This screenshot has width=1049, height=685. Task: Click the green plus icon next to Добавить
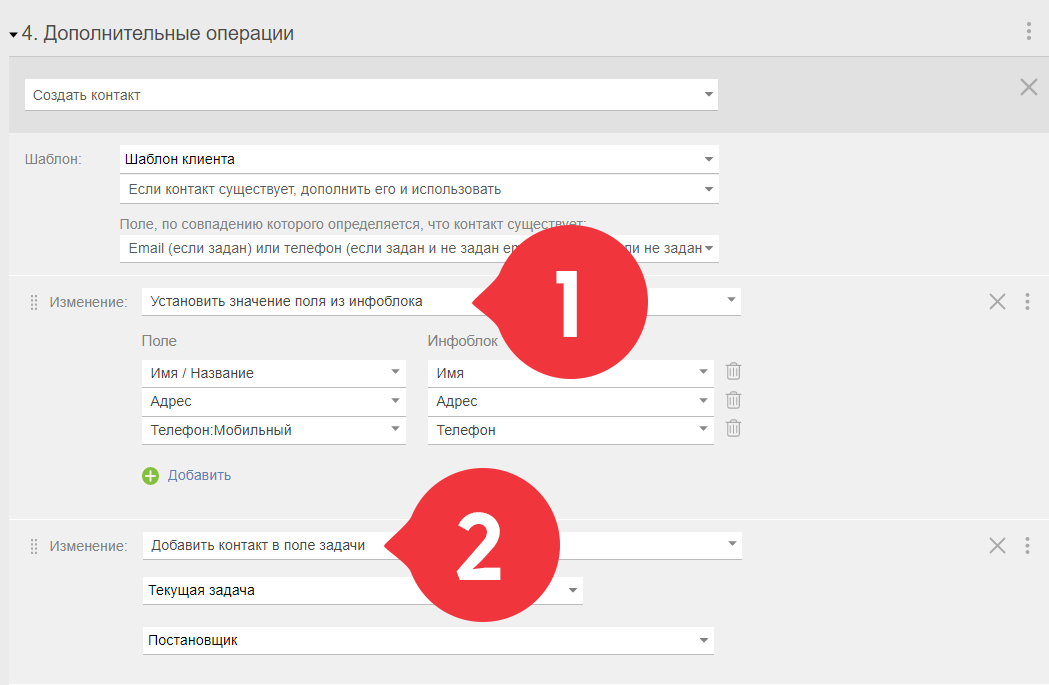(x=151, y=476)
